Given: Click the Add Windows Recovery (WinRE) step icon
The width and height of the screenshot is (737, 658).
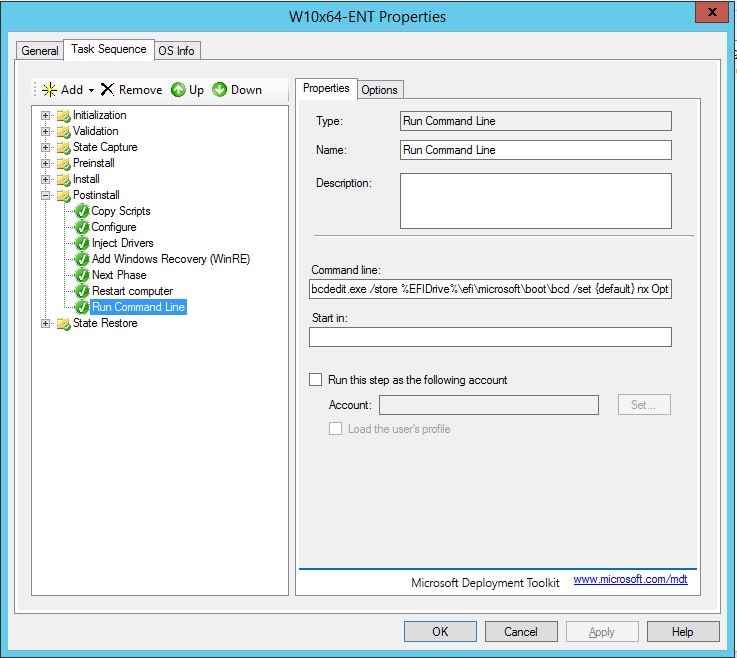Looking at the screenshot, I should (83, 259).
